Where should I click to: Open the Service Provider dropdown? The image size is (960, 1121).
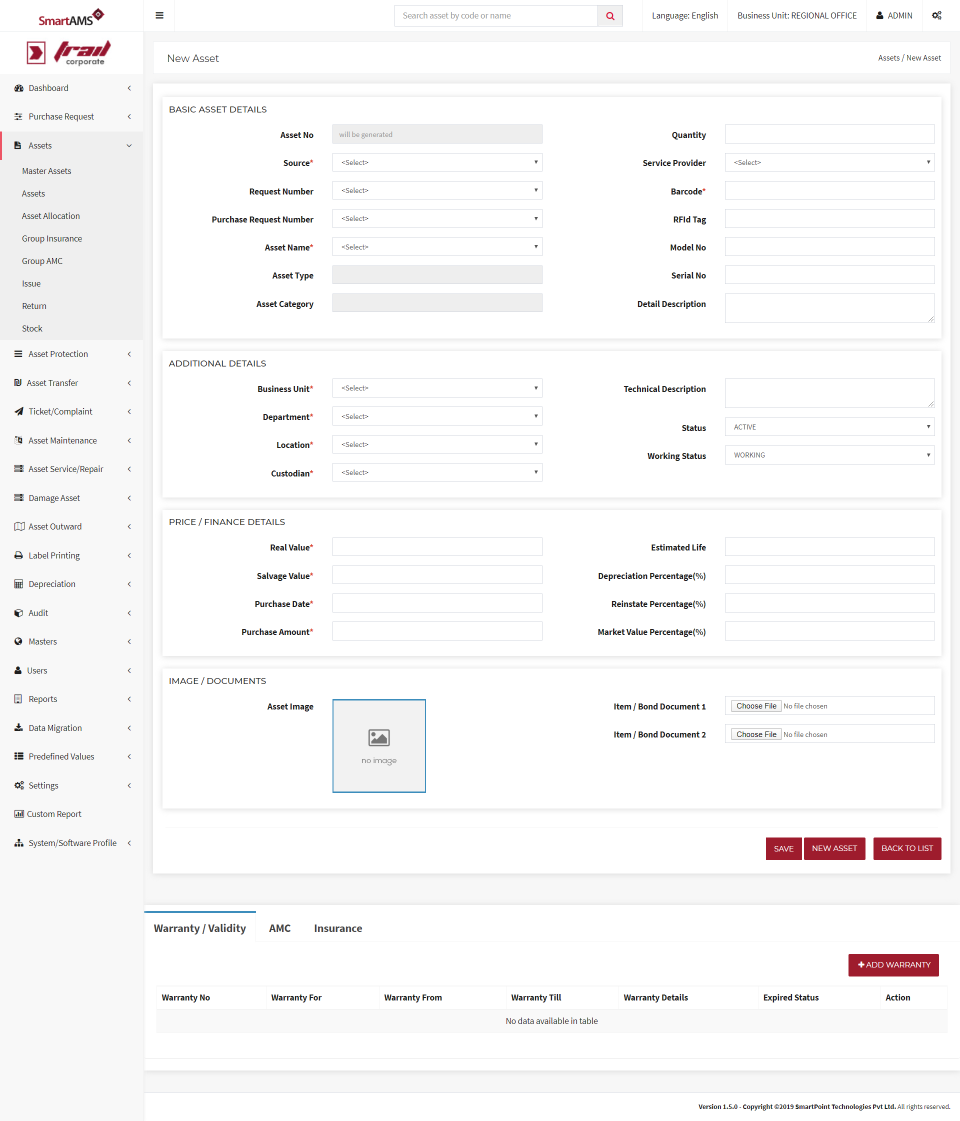pos(830,162)
